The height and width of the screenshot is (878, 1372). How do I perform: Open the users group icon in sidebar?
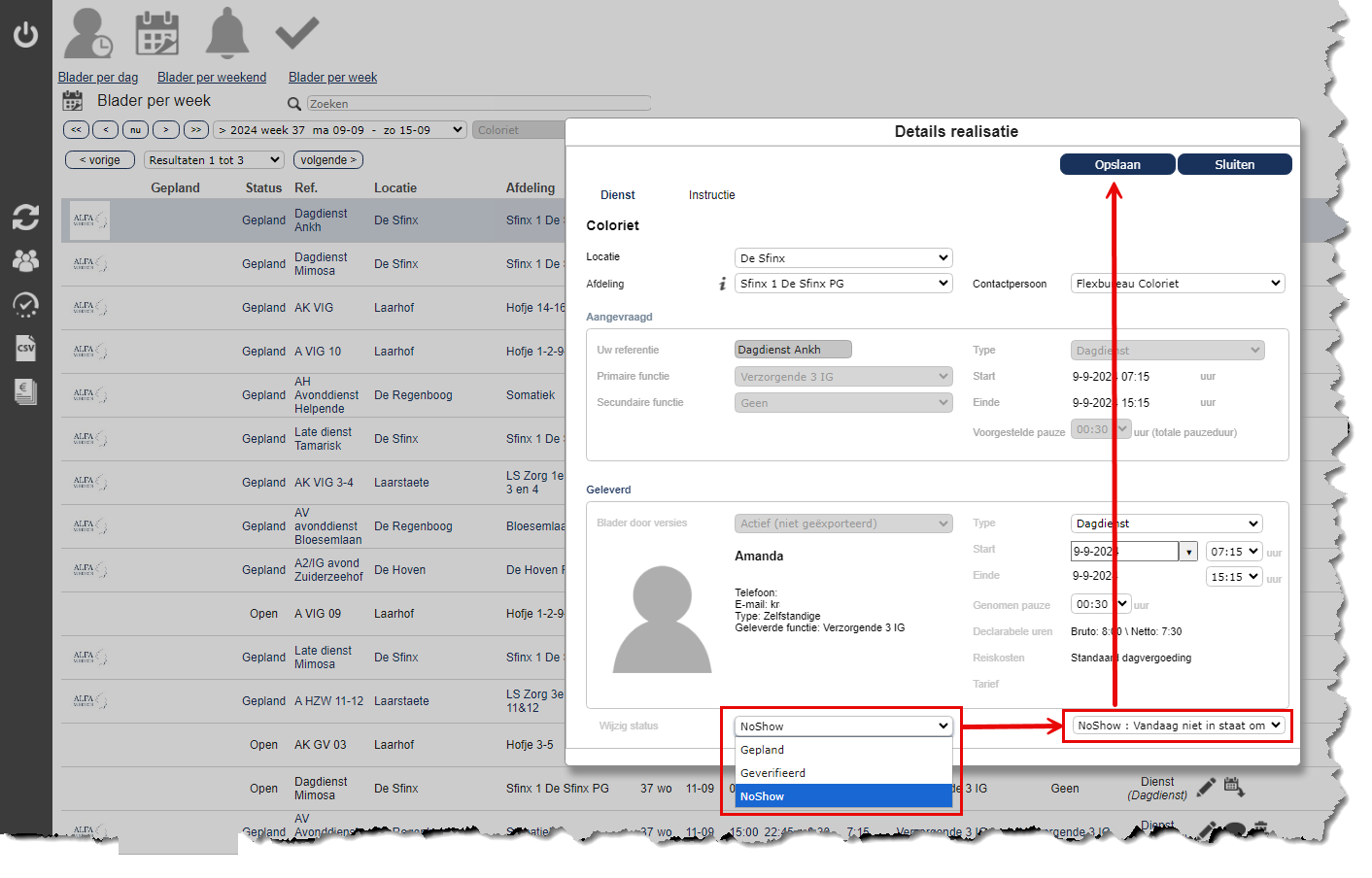tap(25, 260)
